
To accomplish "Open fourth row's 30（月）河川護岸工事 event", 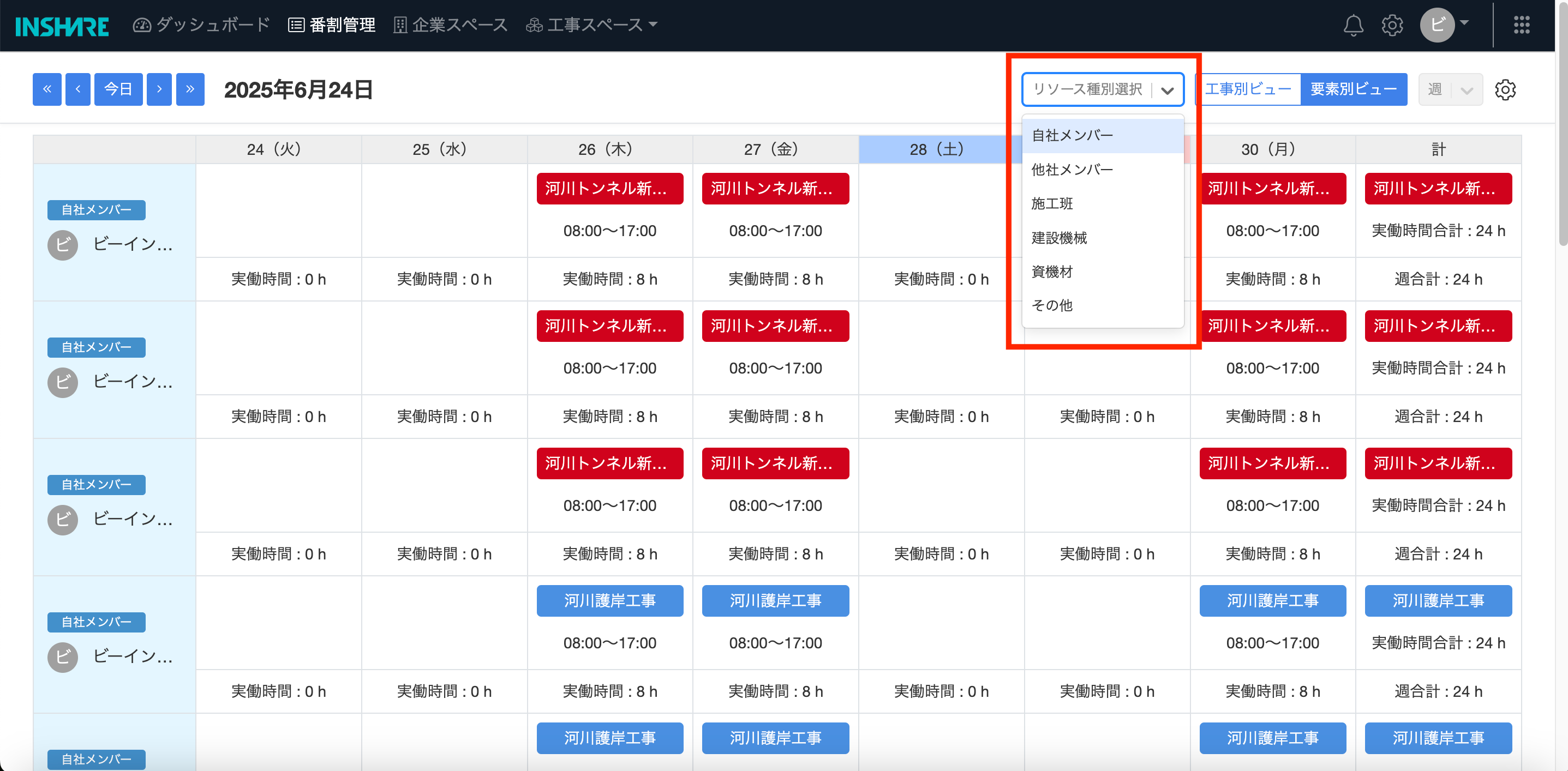I will point(1273,601).
